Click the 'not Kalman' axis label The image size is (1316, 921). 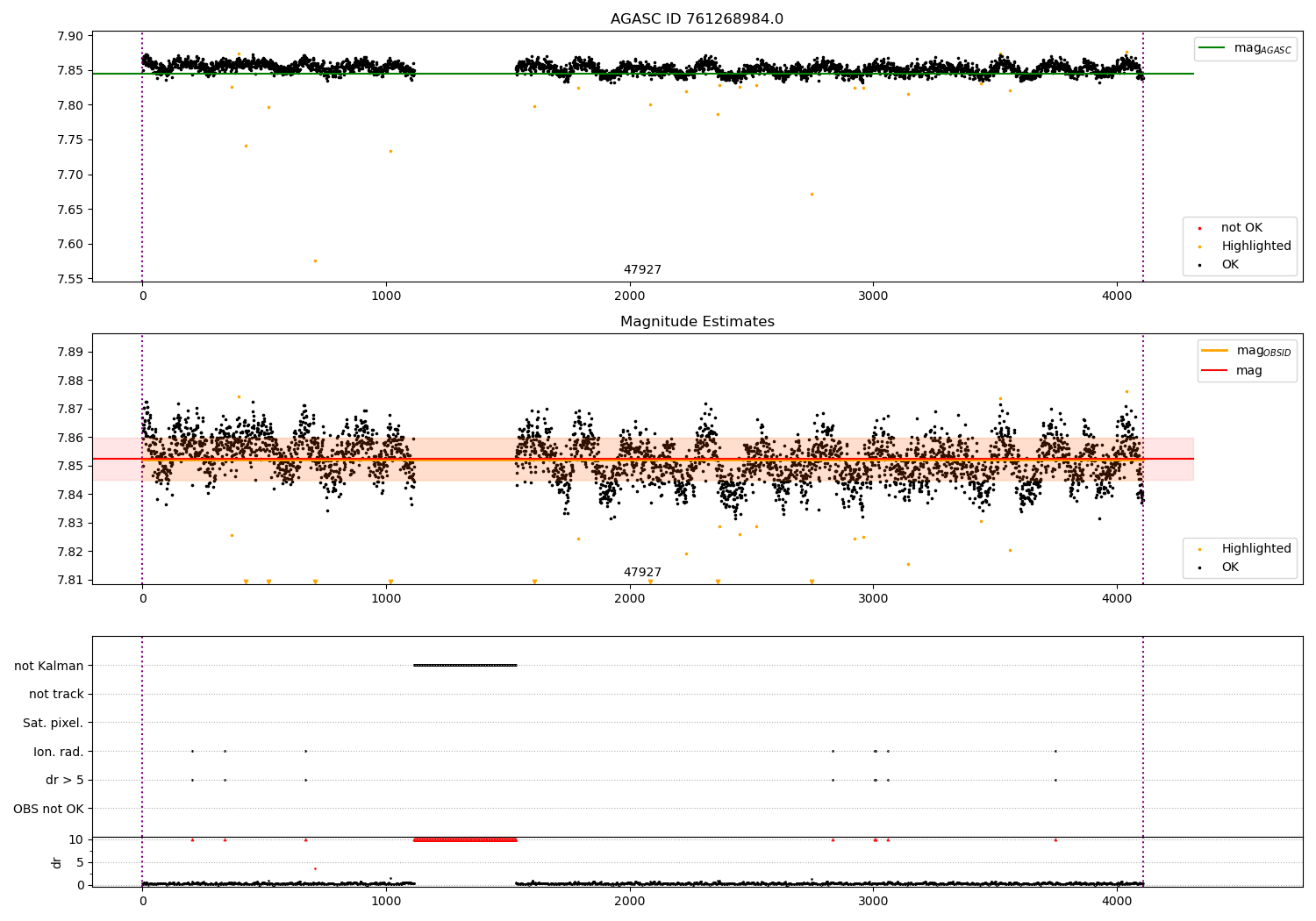49,666
